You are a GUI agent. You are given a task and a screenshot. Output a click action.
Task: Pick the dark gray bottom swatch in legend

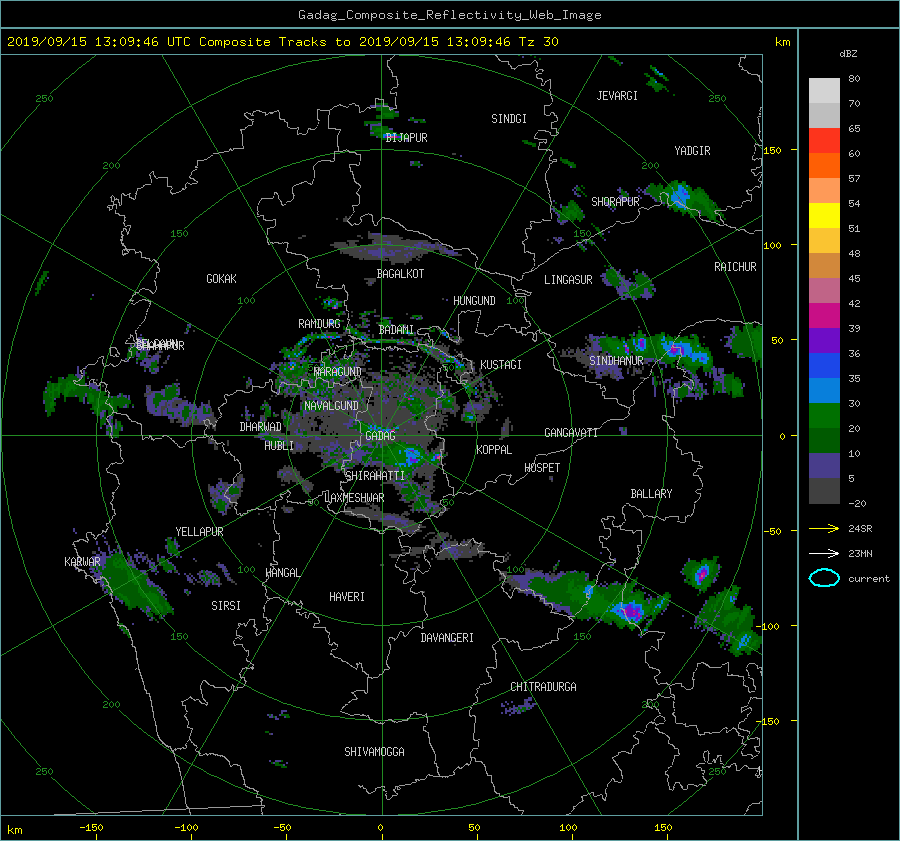824,490
